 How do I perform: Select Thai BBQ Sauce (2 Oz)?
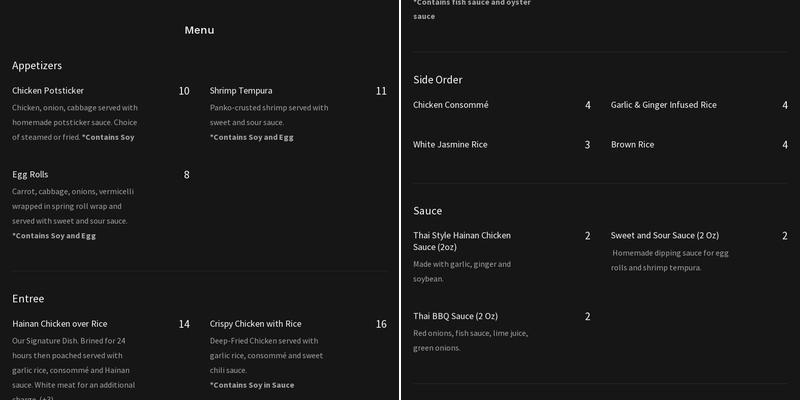455,317
